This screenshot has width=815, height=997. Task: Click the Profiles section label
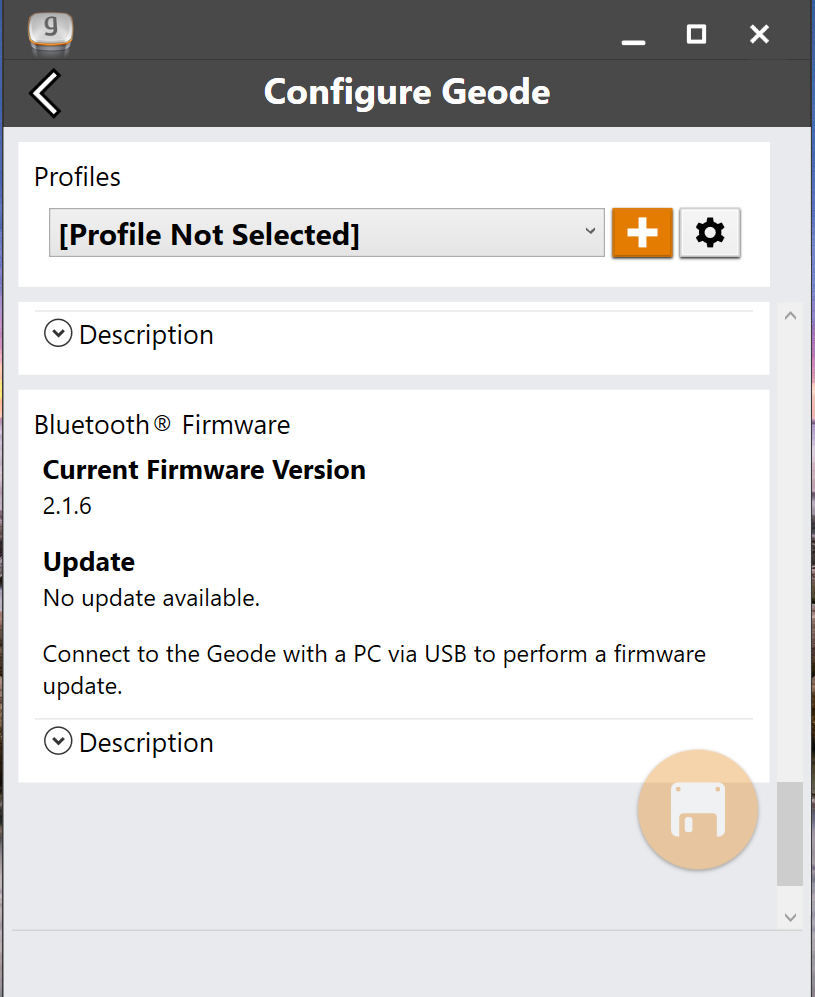pos(77,177)
